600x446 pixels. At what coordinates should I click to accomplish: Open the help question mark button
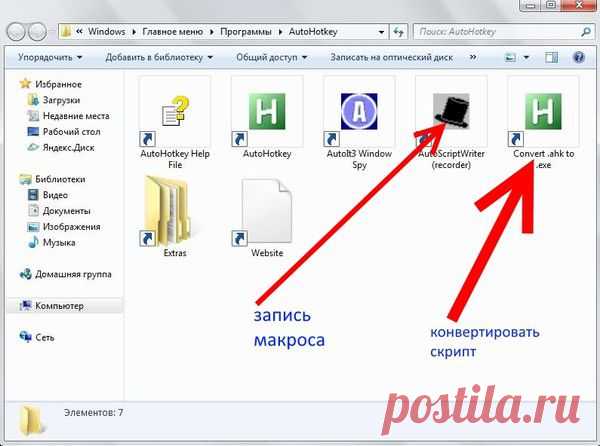(579, 57)
